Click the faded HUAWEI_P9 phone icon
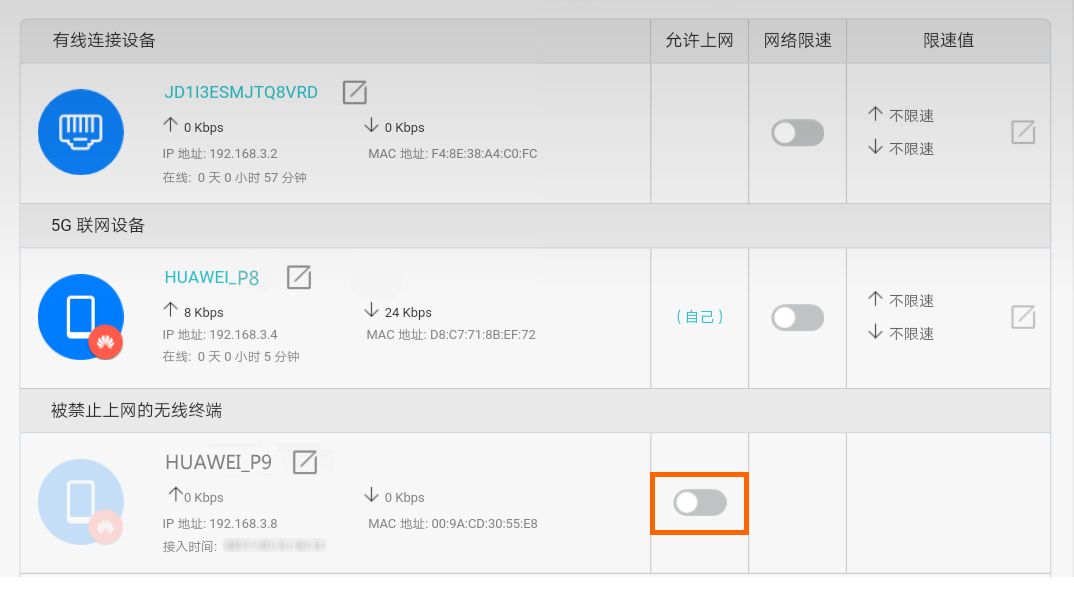1074x590 pixels. click(x=81, y=502)
